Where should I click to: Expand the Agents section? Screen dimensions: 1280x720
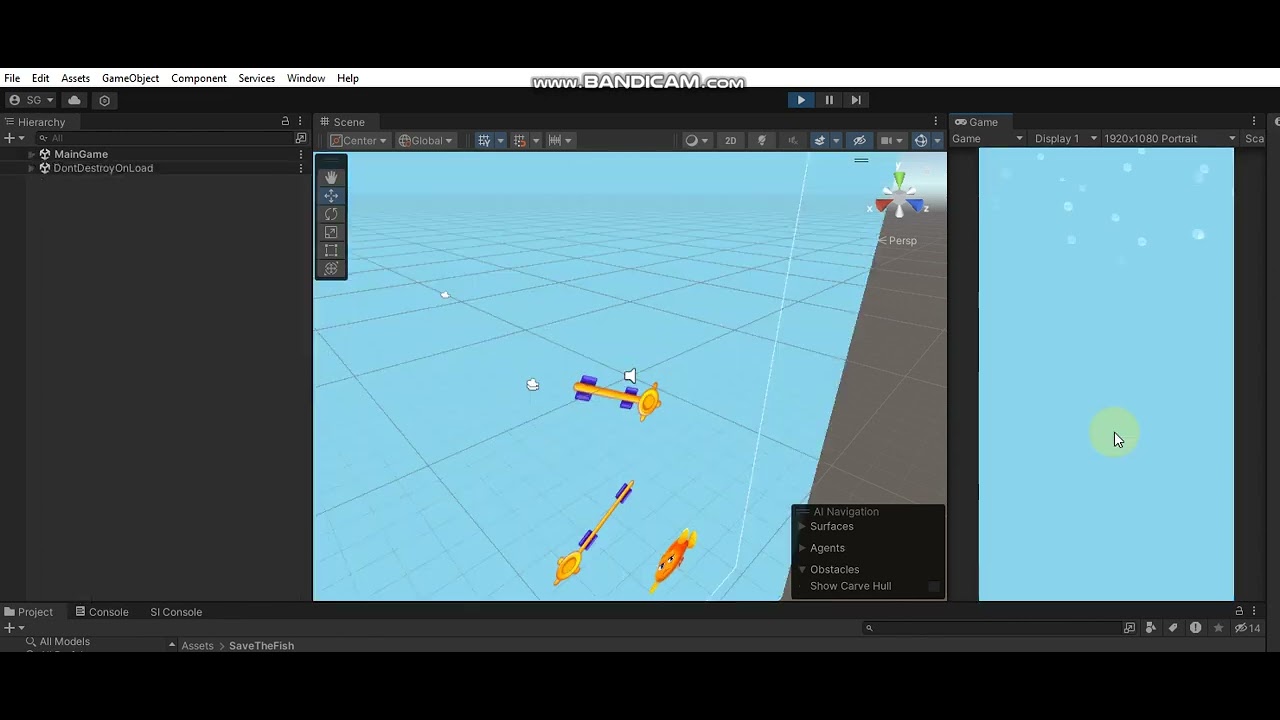[802, 548]
